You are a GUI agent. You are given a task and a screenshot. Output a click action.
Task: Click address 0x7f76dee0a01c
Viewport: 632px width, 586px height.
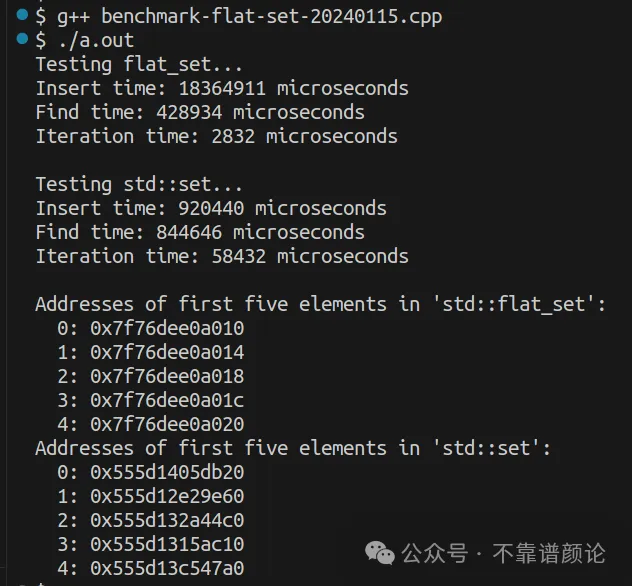point(167,400)
